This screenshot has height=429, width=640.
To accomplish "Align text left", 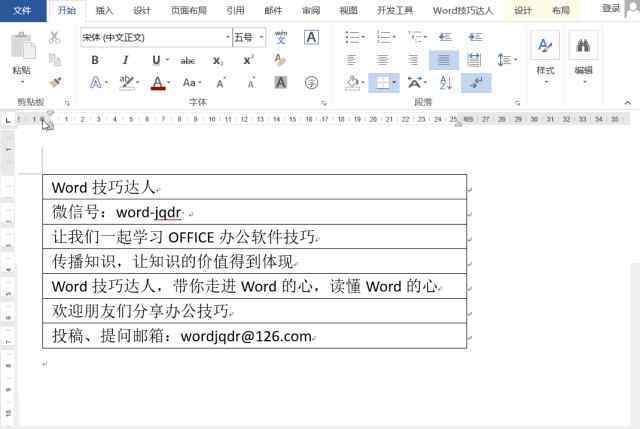I will point(351,60).
